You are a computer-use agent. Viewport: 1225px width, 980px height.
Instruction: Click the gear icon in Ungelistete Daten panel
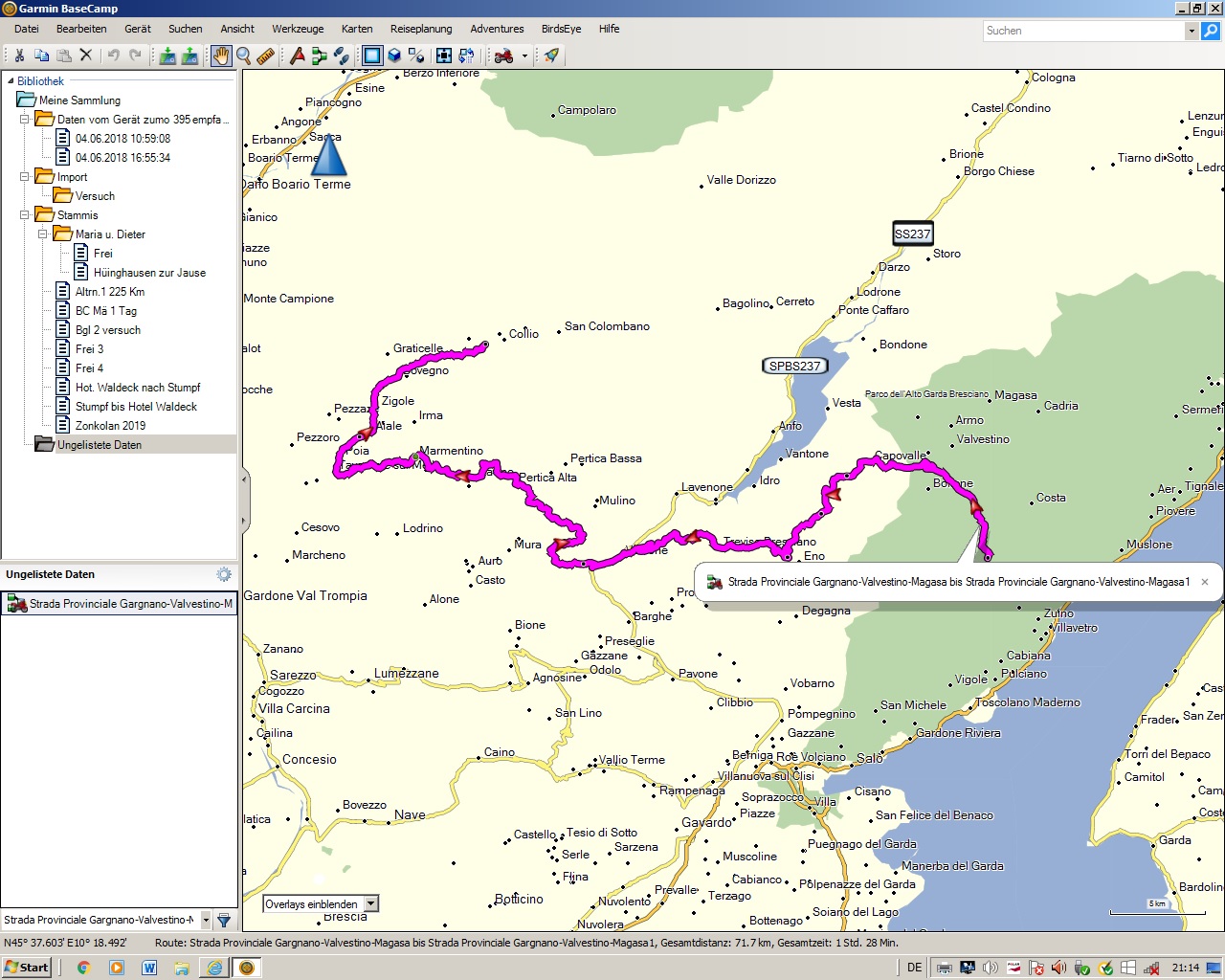coord(224,574)
